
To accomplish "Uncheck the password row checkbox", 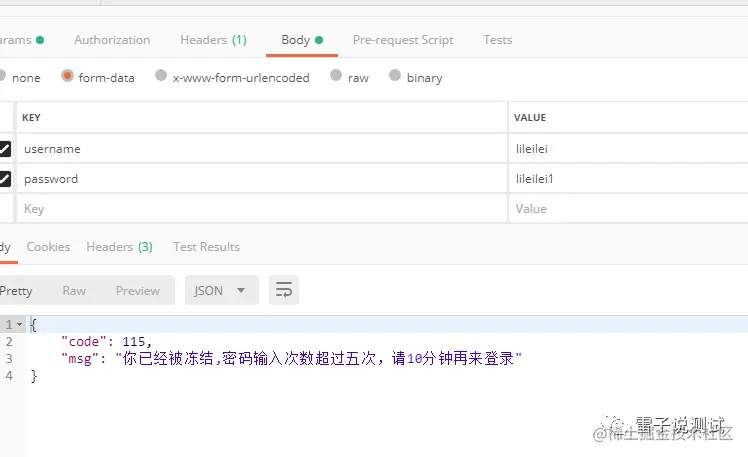I will pos(5,179).
